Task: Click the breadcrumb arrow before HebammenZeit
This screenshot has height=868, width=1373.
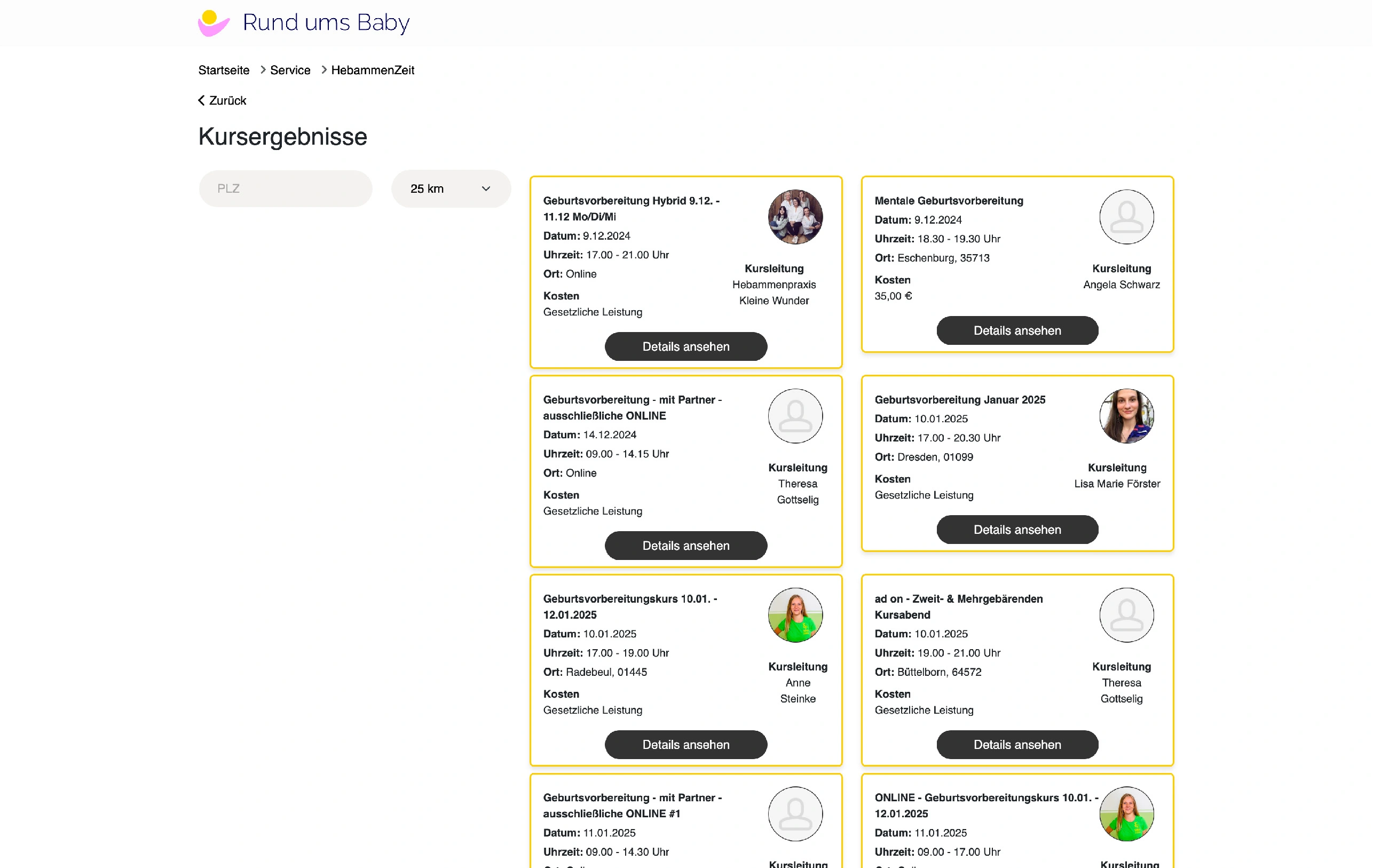Action: tap(324, 69)
